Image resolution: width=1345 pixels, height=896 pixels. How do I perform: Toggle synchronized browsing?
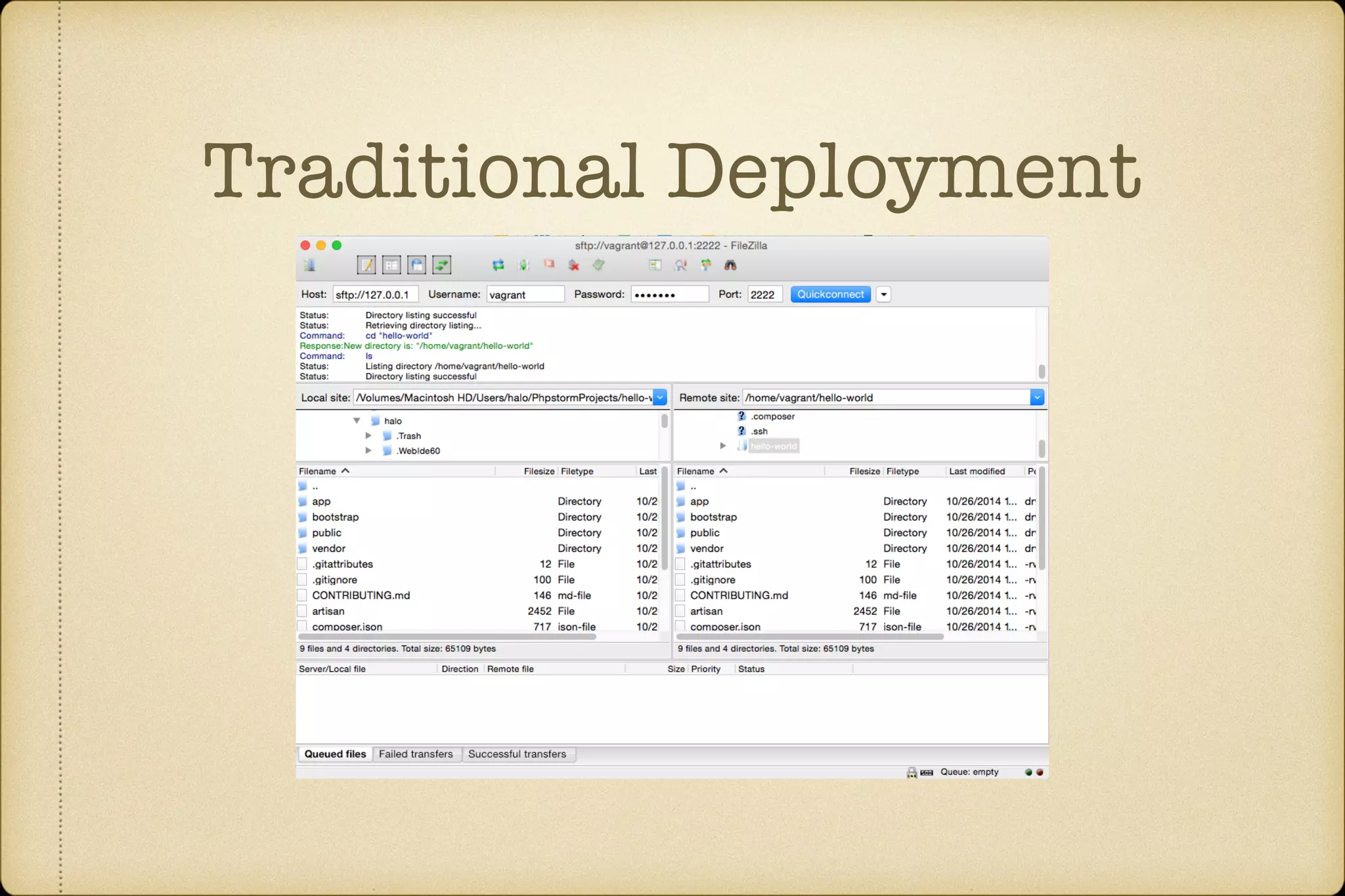pyautogui.click(x=705, y=265)
